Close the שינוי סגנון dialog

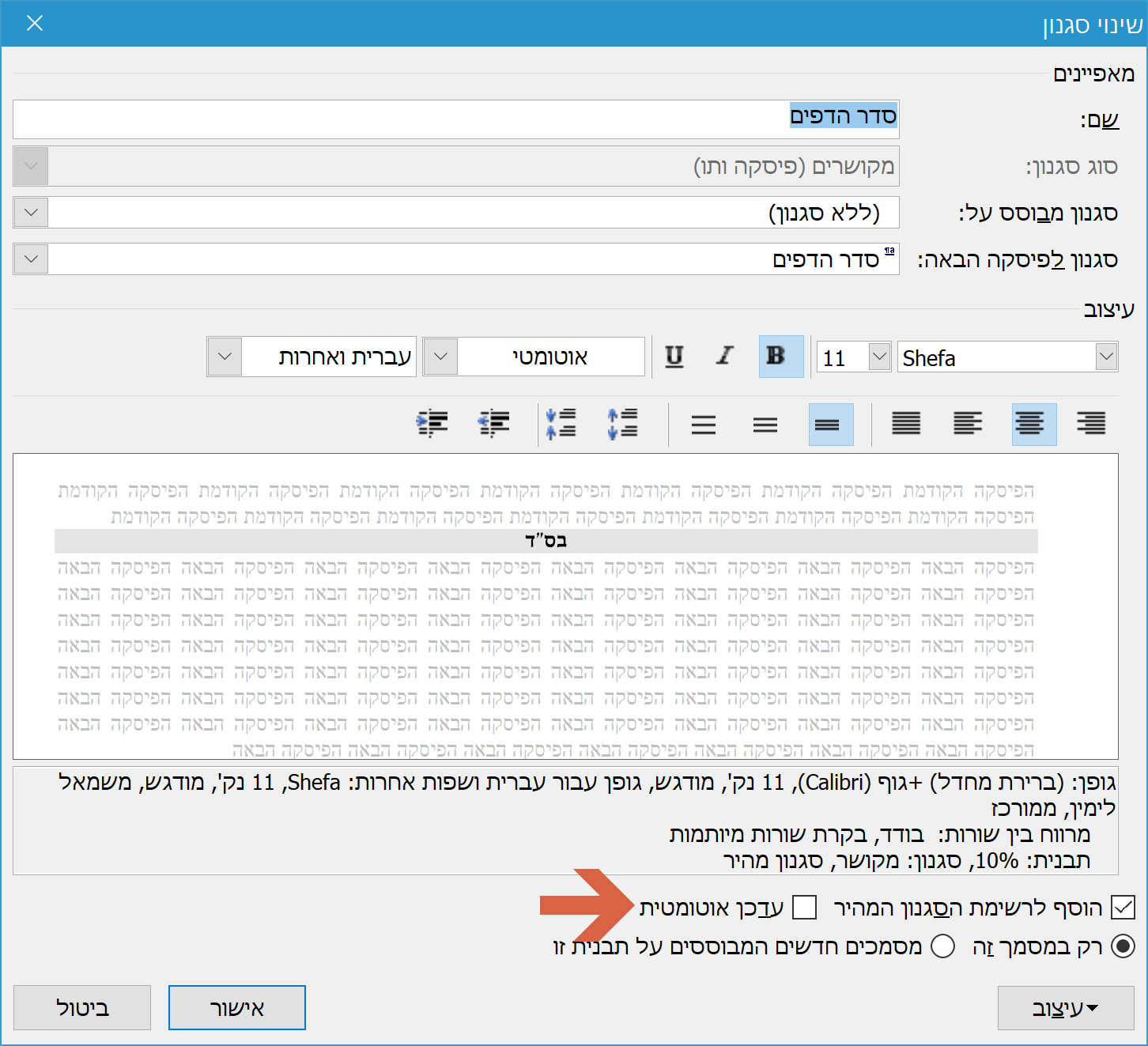[35, 23]
